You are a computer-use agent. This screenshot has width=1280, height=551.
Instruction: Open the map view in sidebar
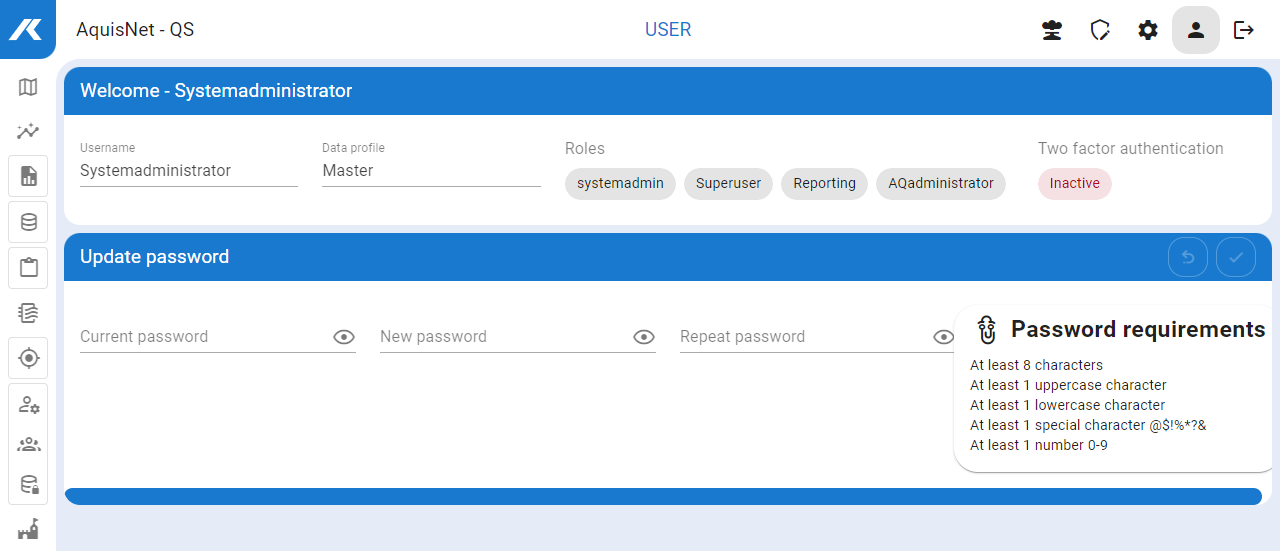[x=28, y=87]
